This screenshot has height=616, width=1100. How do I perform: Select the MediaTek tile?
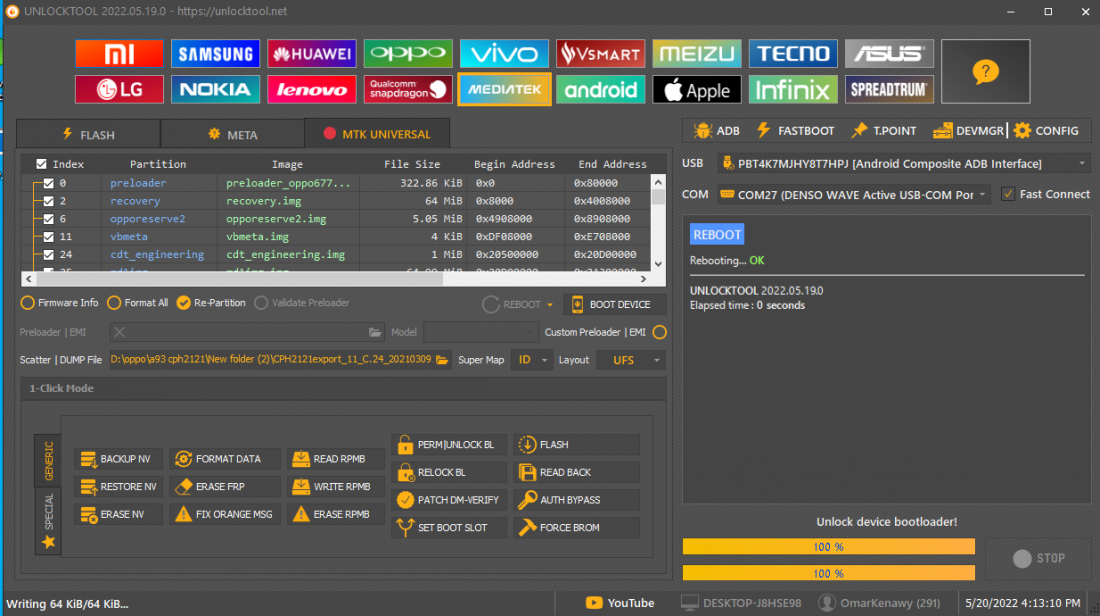[504, 89]
